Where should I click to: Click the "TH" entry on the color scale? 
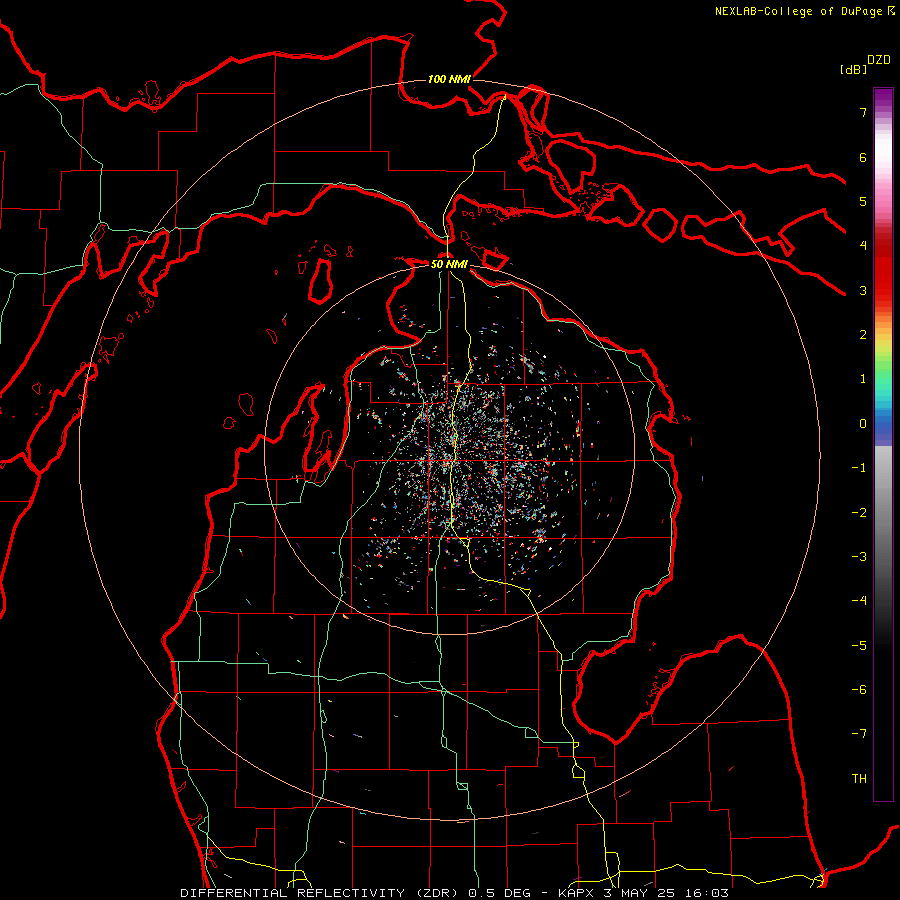[x=859, y=778]
